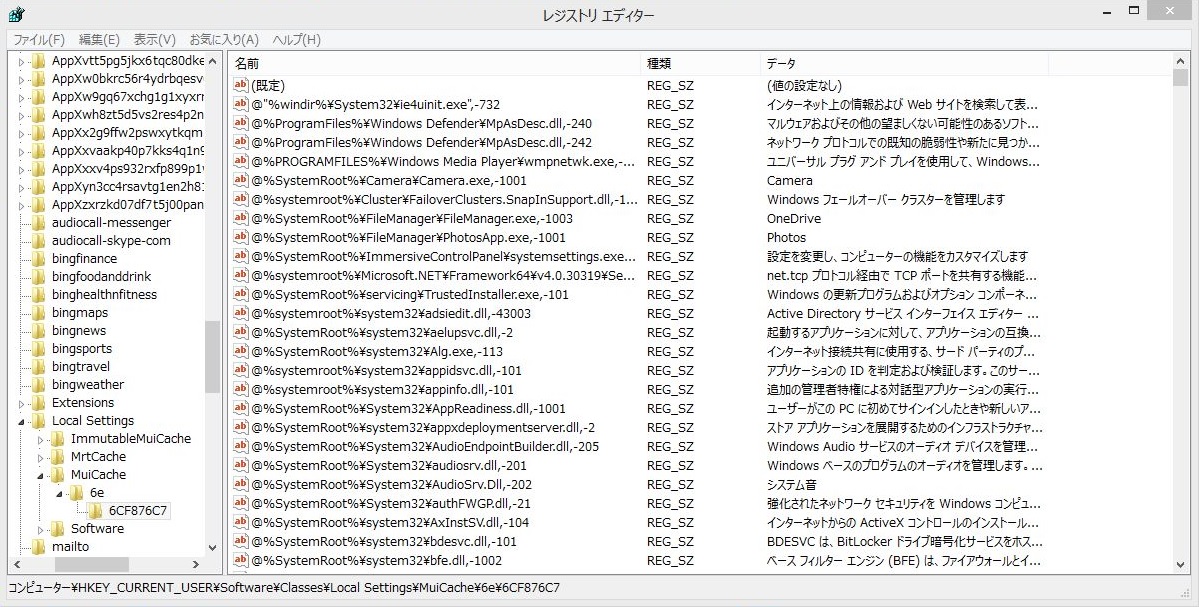Viewport: 1199px width, 607px height.
Task: Open the 表示(V) menu
Action: (154, 40)
